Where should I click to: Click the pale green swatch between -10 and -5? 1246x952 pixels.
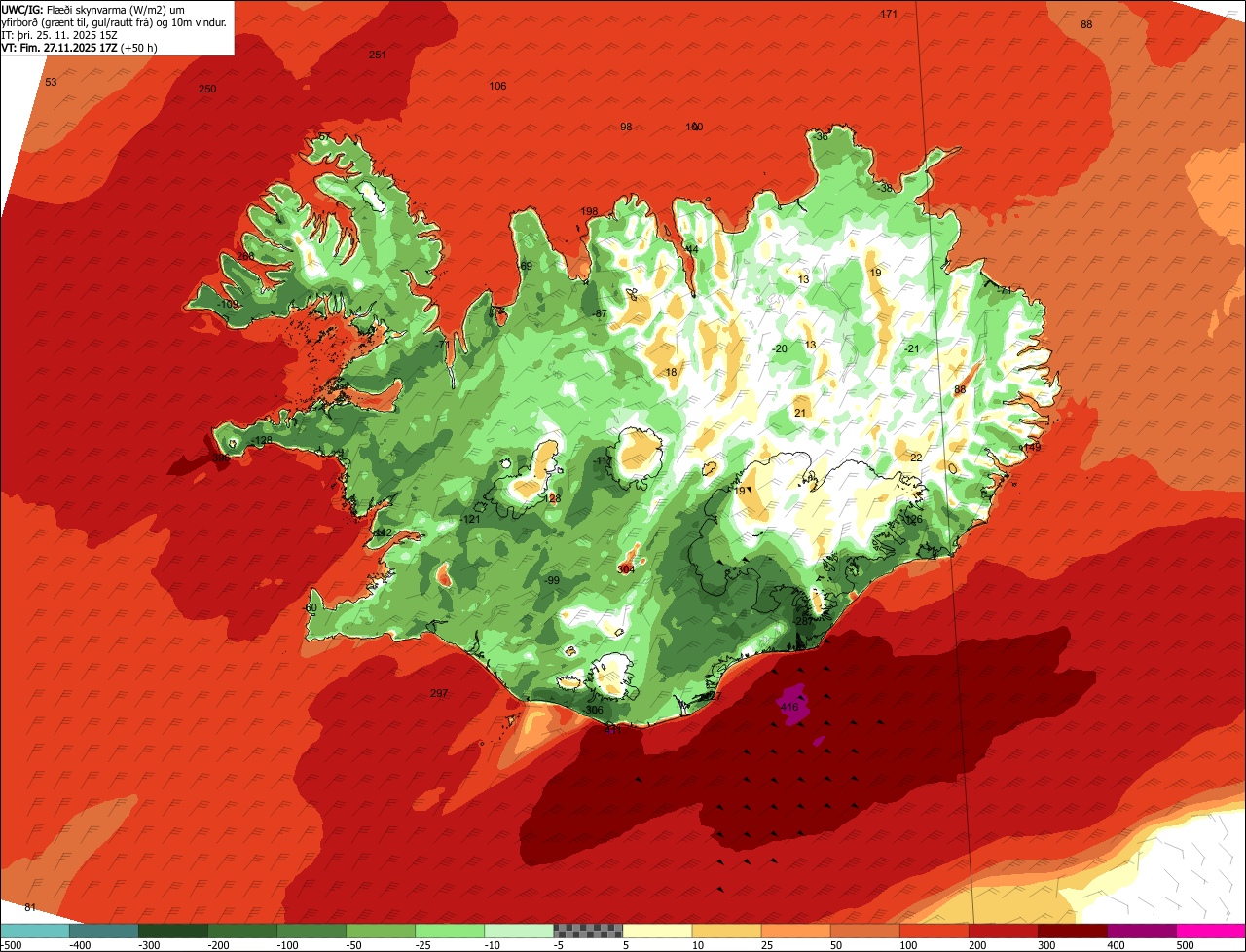(x=519, y=931)
